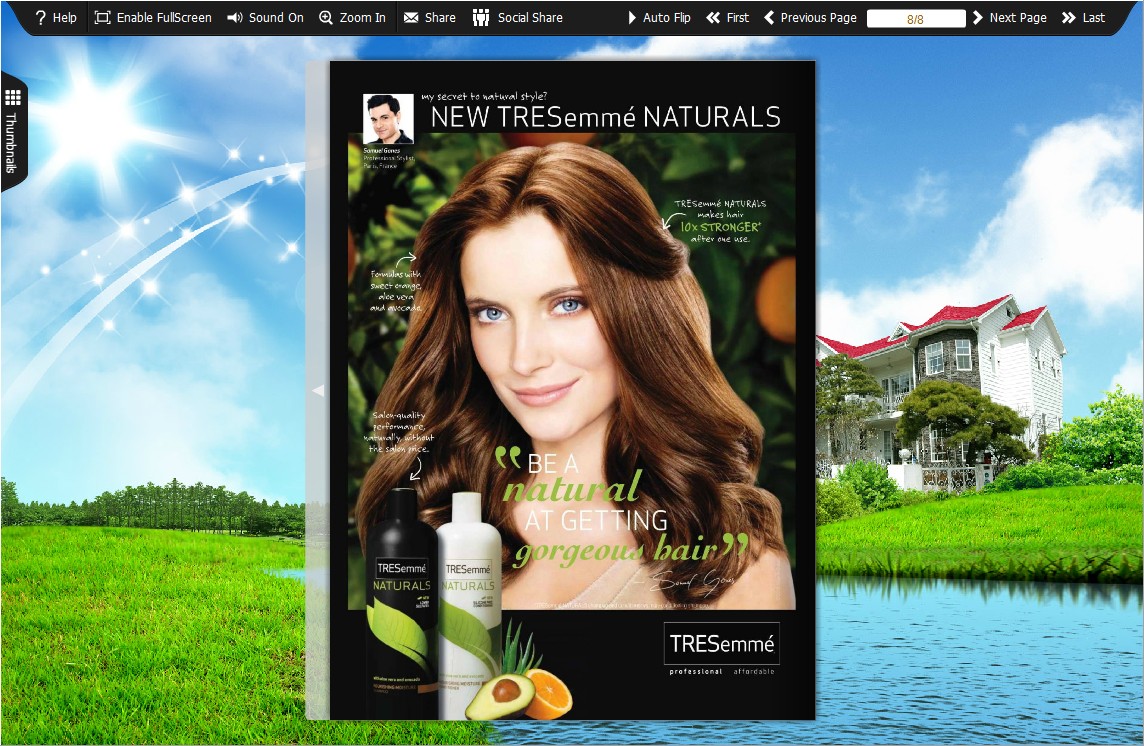Go to Previous Page
Screen dimensions: 1144x746
tap(811, 18)
